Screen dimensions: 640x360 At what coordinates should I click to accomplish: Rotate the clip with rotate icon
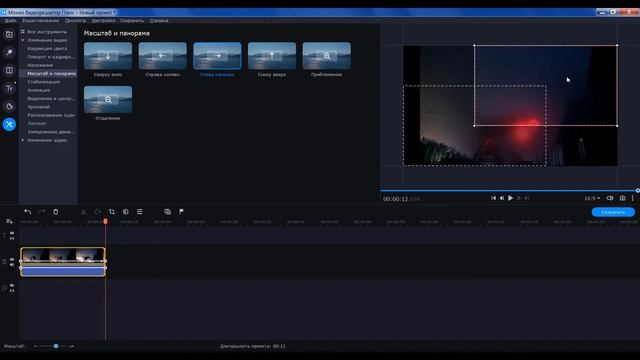(x=98, y=211)
